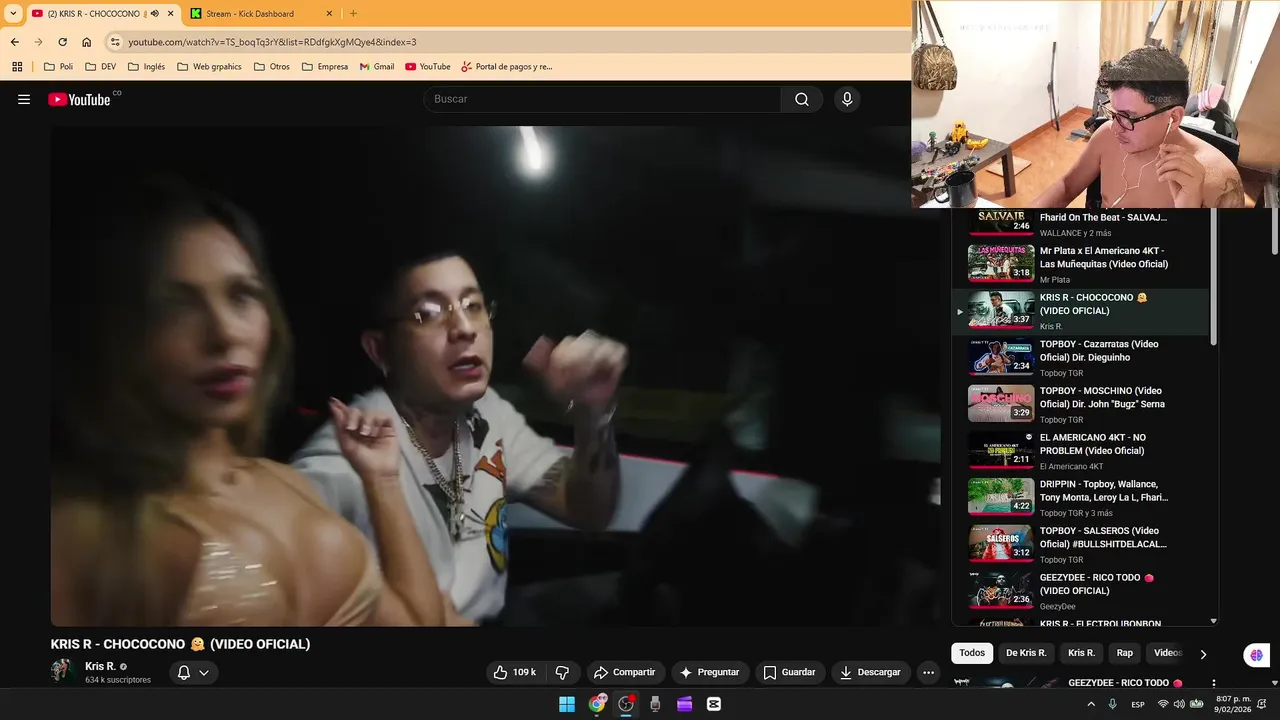The width and height of the screenshot is (1280, 720).
Task: Show more filter chips with right arrow
Action: (x=1203, y=654)
